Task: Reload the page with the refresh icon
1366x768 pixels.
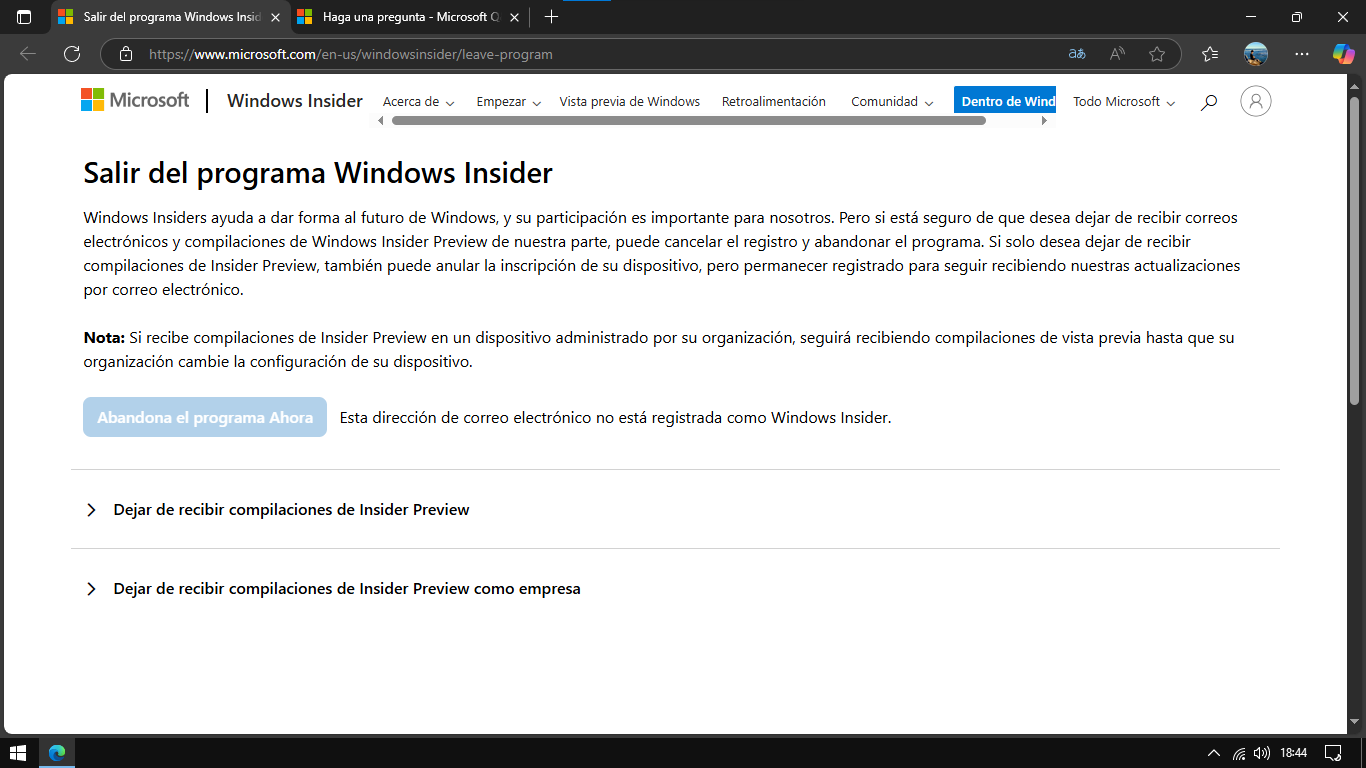Action: click(72, 54)
